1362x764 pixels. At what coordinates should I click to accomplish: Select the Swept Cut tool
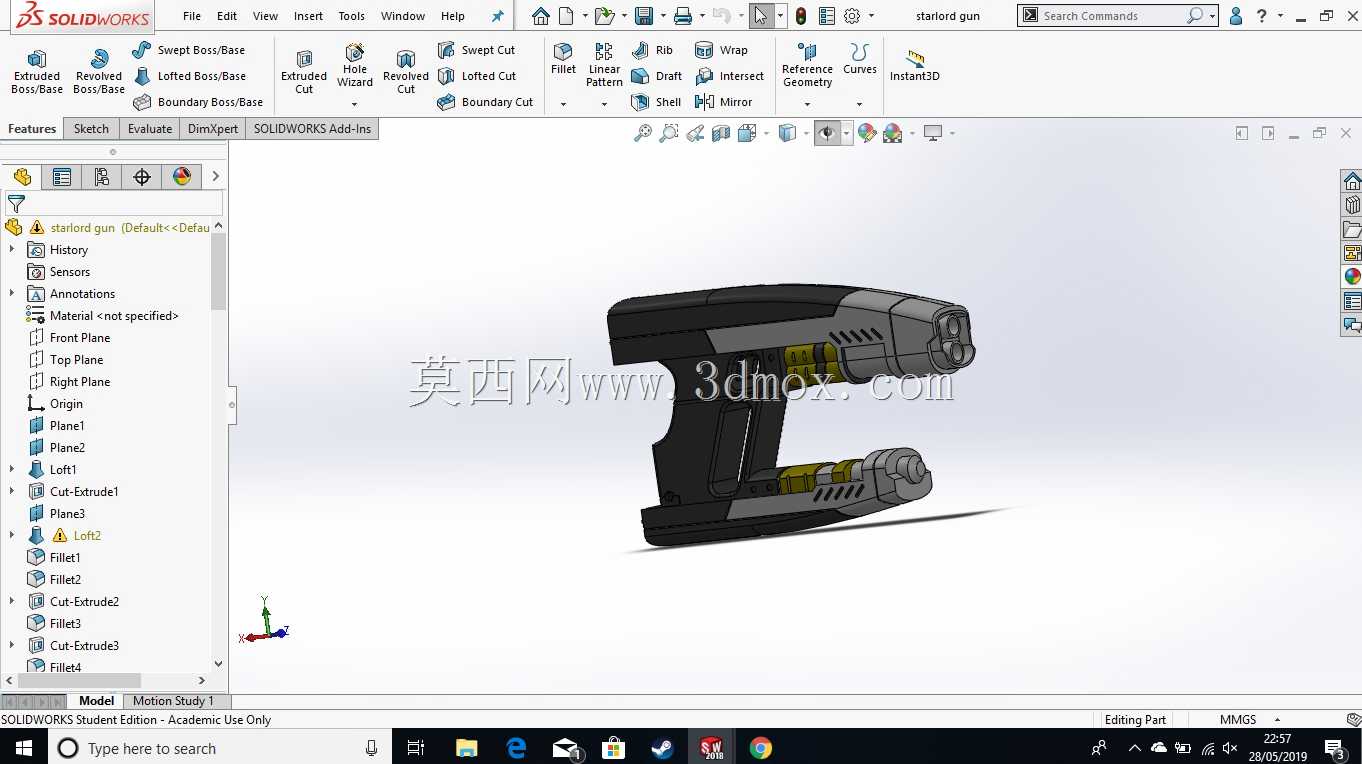click(477, 50)
